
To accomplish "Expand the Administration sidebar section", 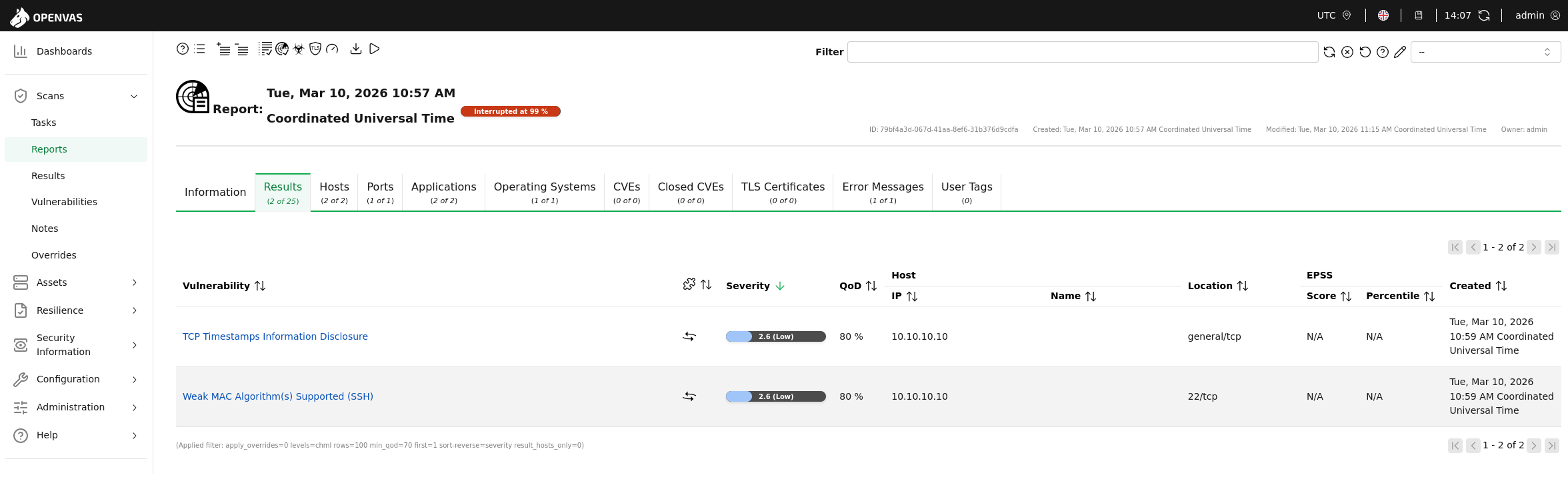I will click(x=134, y=407).
